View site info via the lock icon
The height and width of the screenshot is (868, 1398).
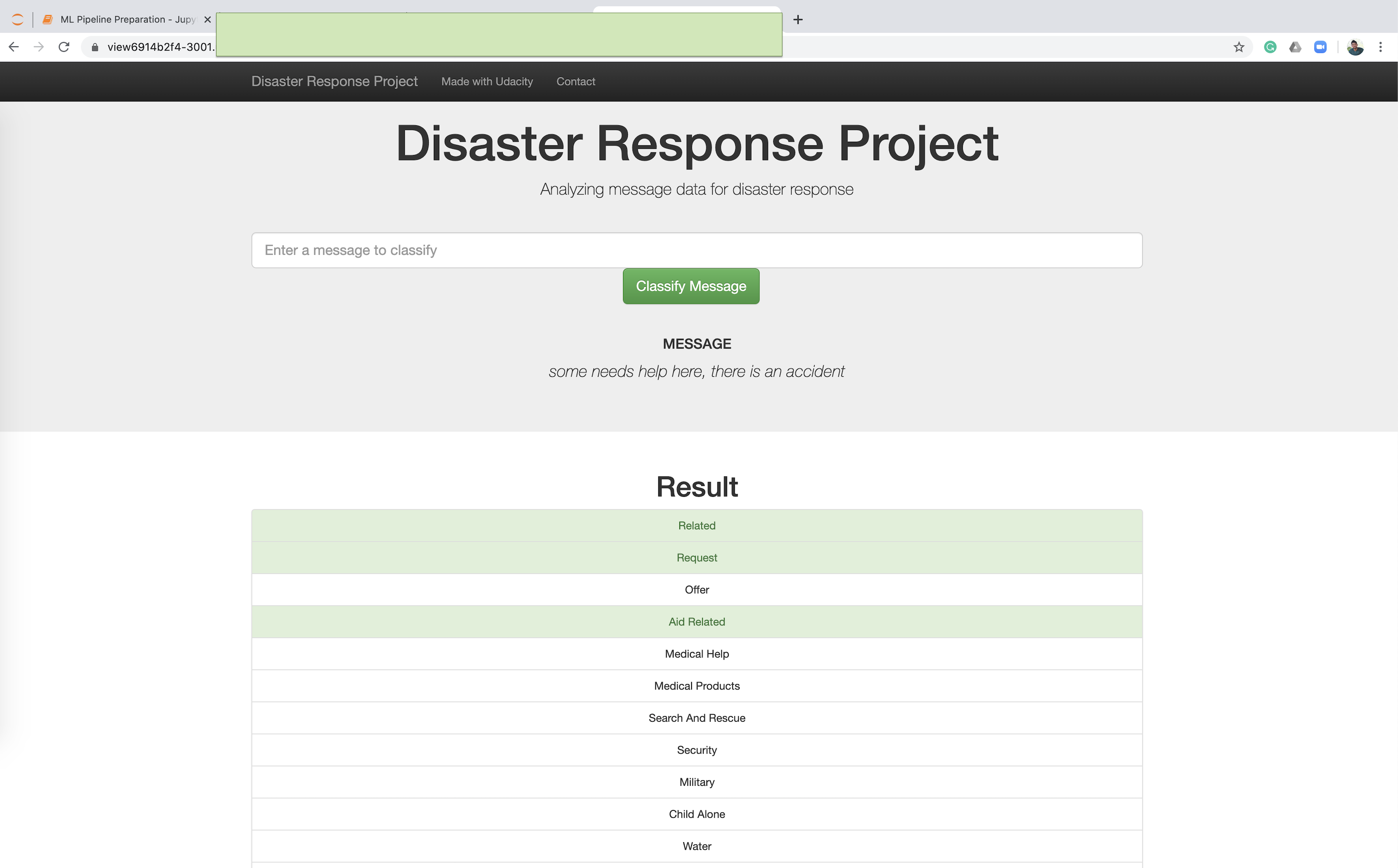coord(95,47)
